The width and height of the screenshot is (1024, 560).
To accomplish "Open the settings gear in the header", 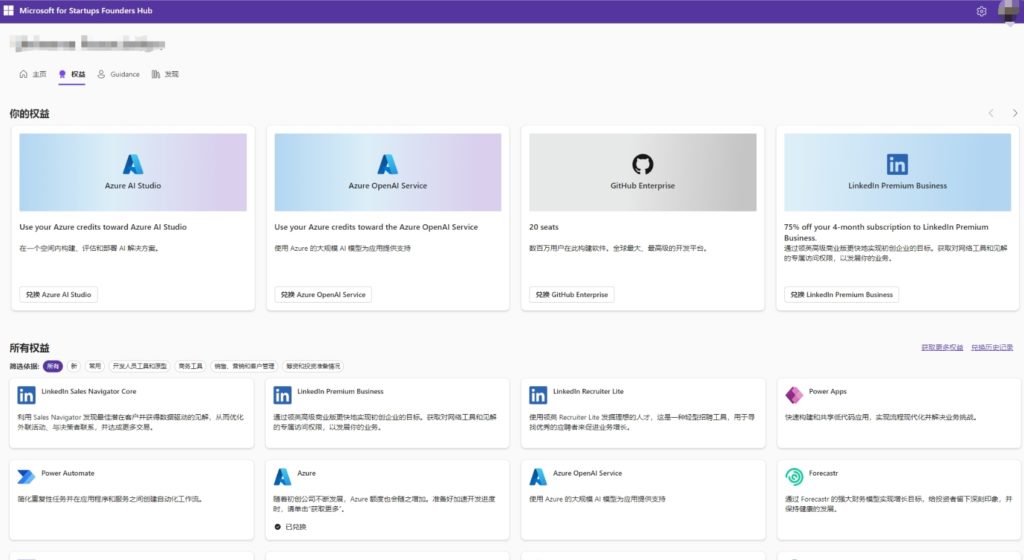I will coord(981,11).
